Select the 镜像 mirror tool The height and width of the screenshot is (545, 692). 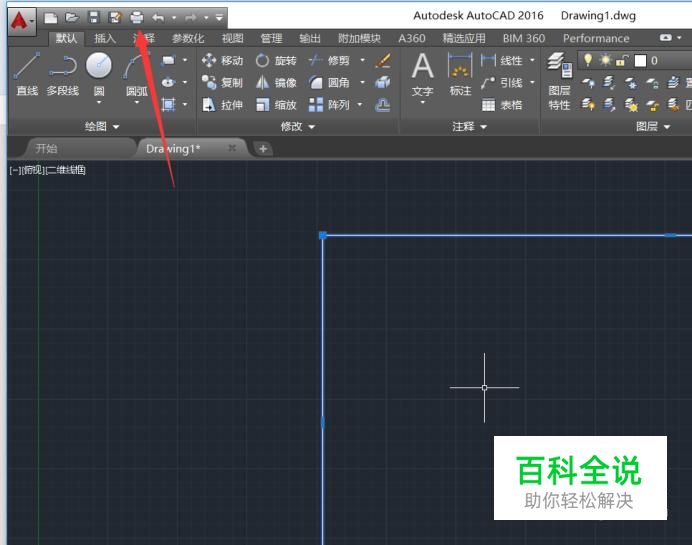(276, 83)
